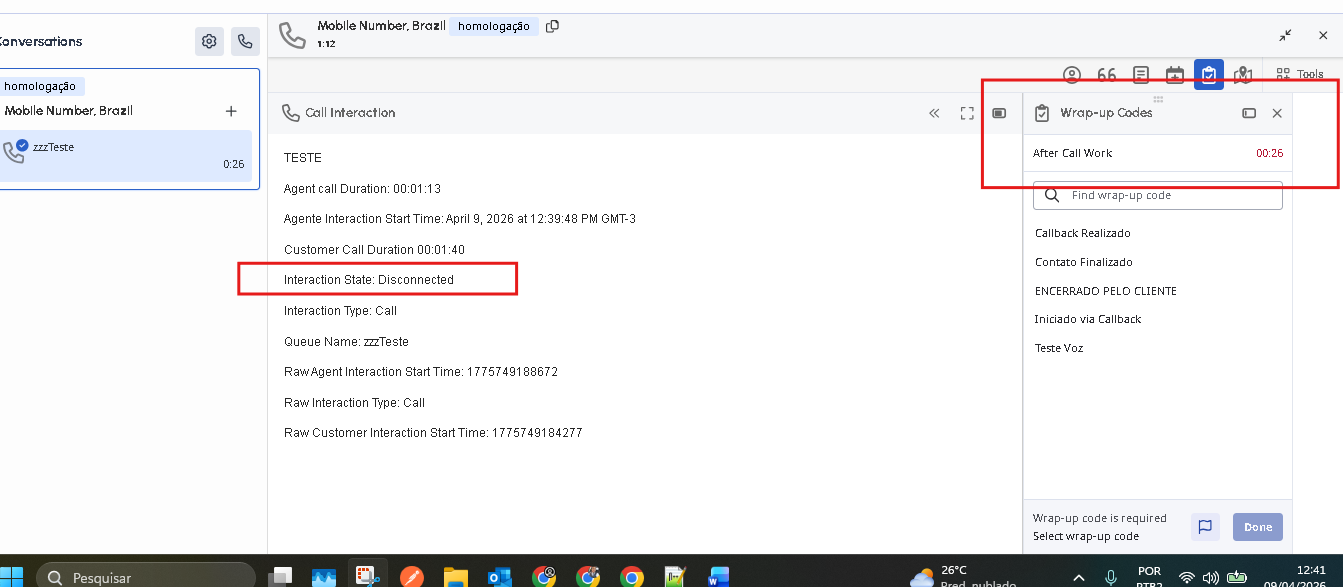Open schedule callback calendar icon

click(1175, 74)
